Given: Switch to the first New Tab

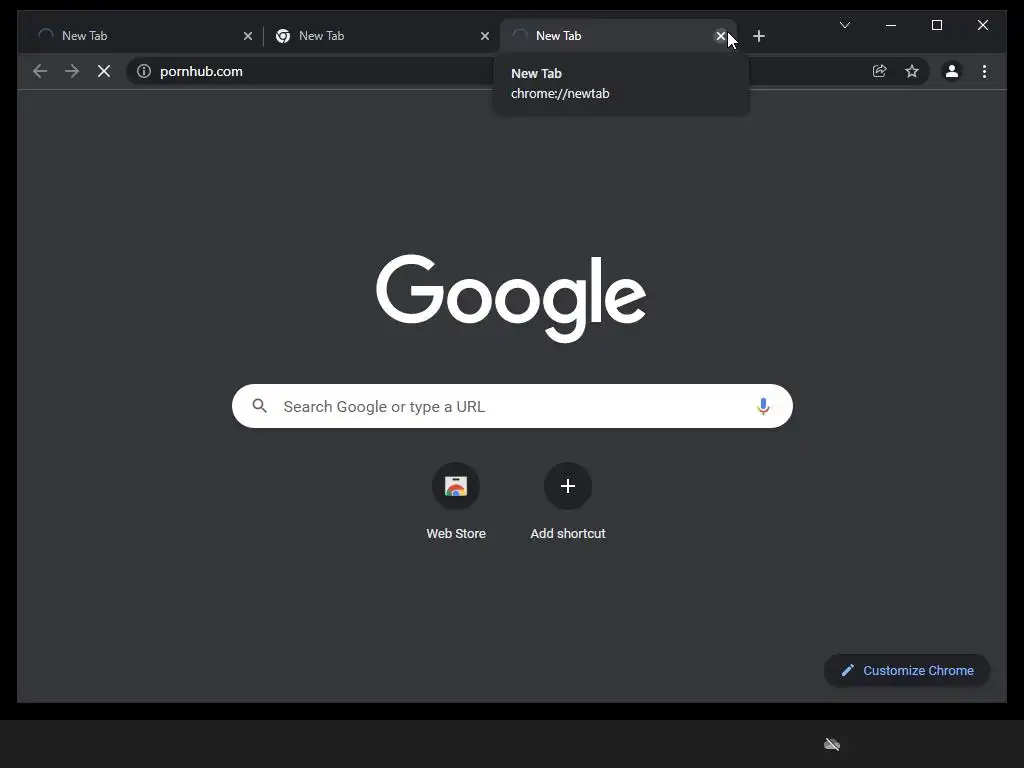Looking at the screenshot, I should (x=143, y=36).
